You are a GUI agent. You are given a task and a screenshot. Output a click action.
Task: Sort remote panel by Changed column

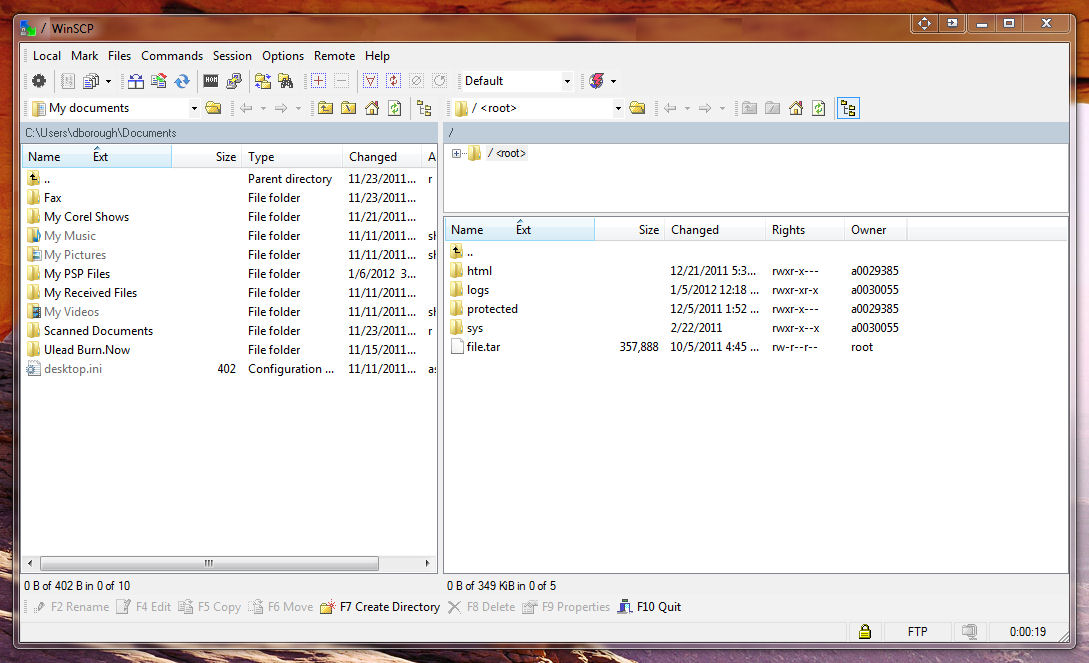click(715, 230)
